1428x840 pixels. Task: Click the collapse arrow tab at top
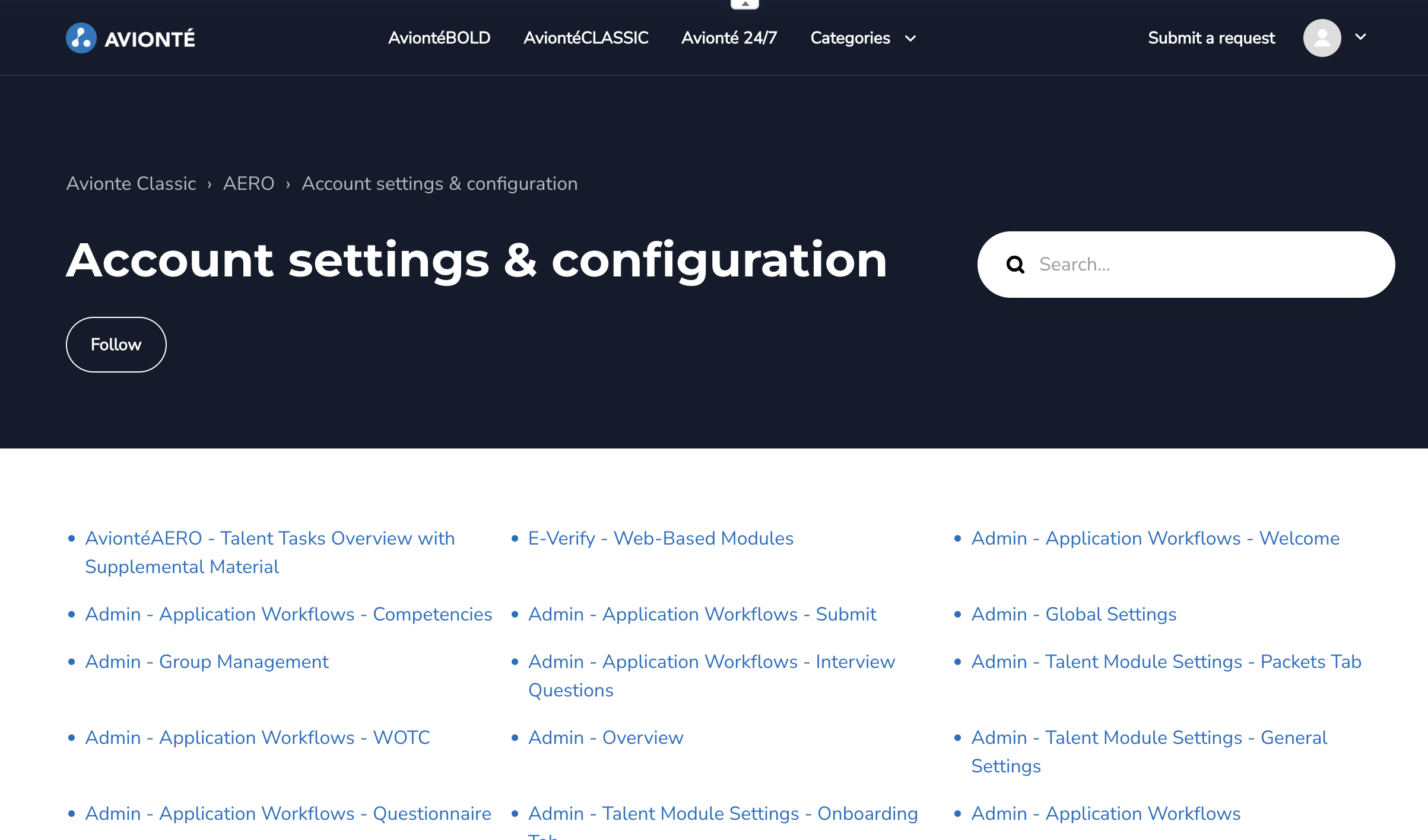[x=745, y=4]
